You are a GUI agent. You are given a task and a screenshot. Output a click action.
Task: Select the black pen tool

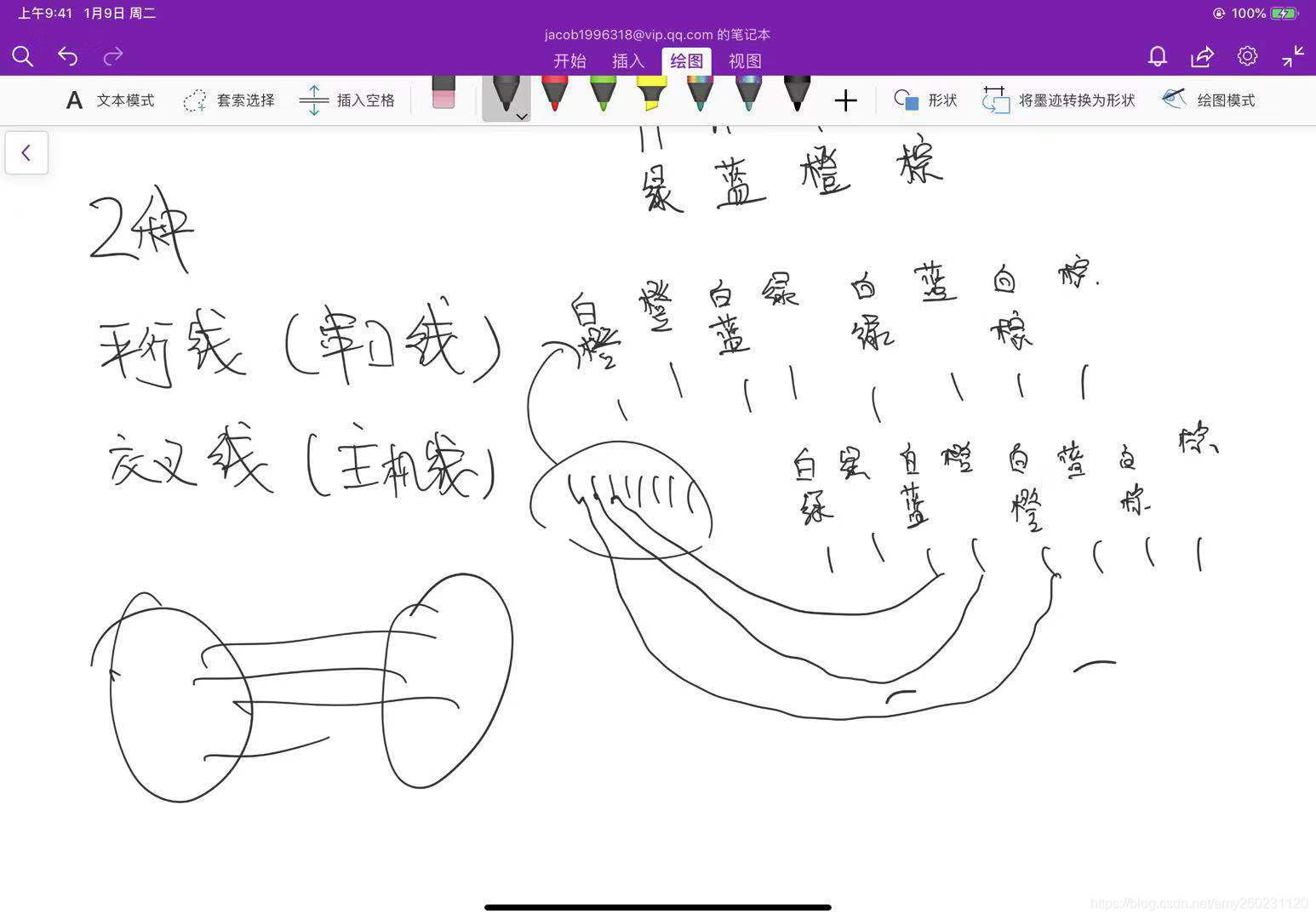505,94
